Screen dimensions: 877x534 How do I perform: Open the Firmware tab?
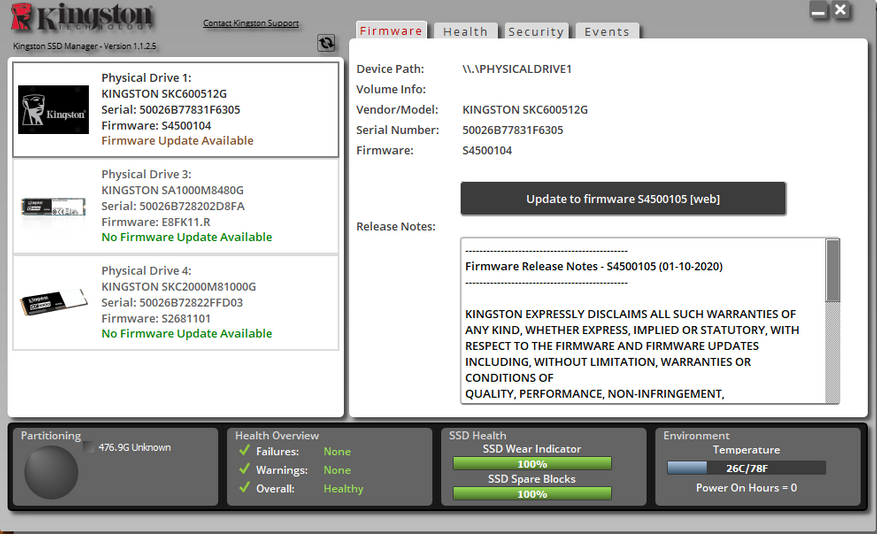coord(391,31)
